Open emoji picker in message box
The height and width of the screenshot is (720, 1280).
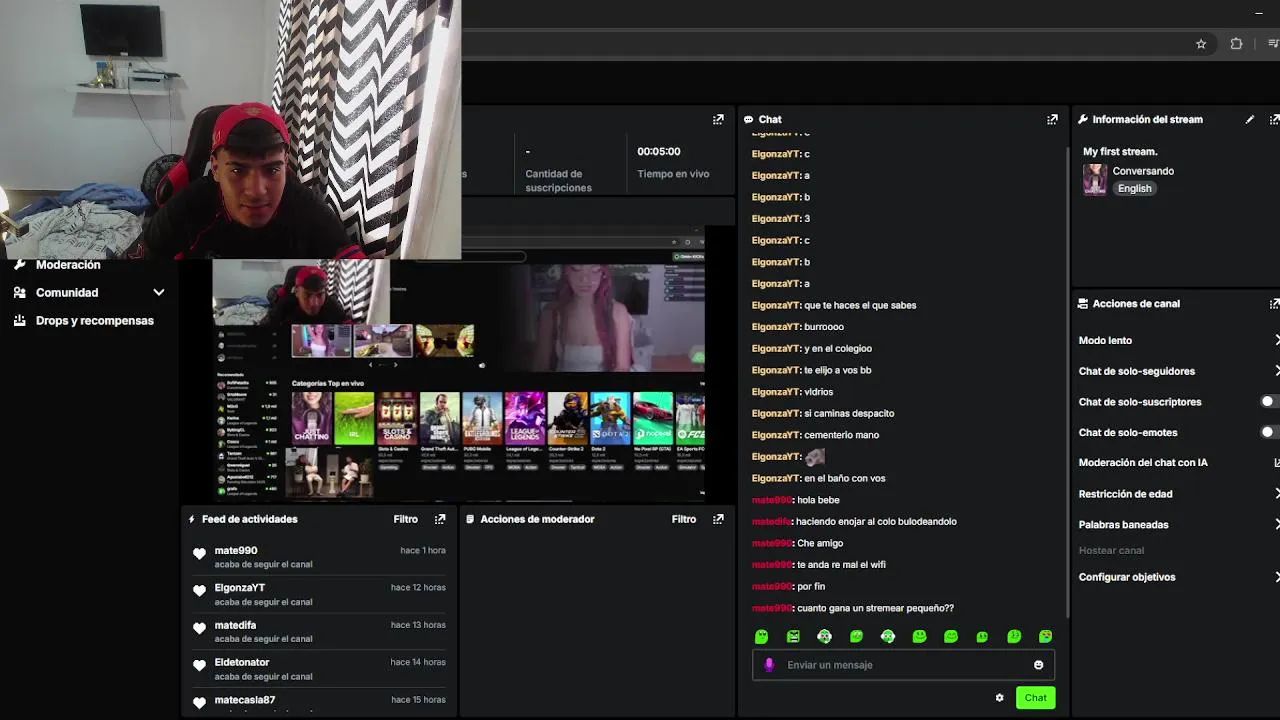(x=1038, y=665)
